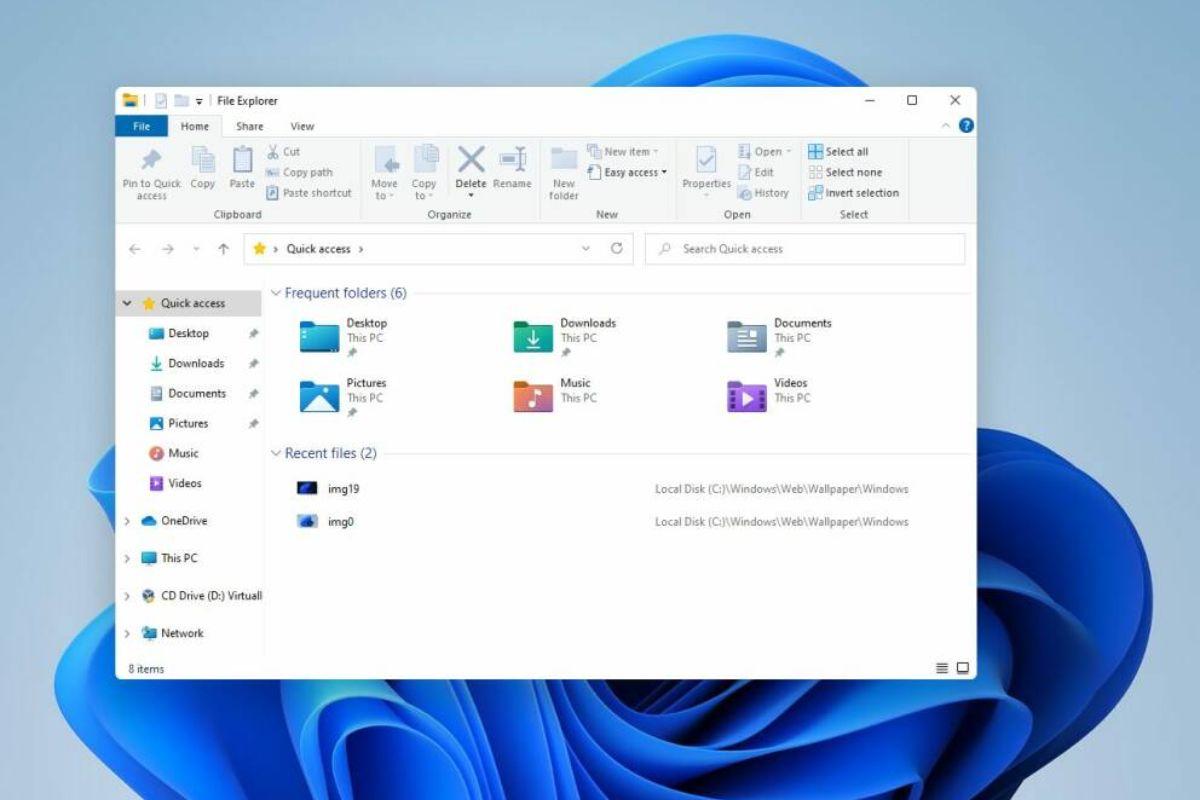1200x800 pixels.
Task: Click the New folder icon
Action: click(x=564, y=160)
